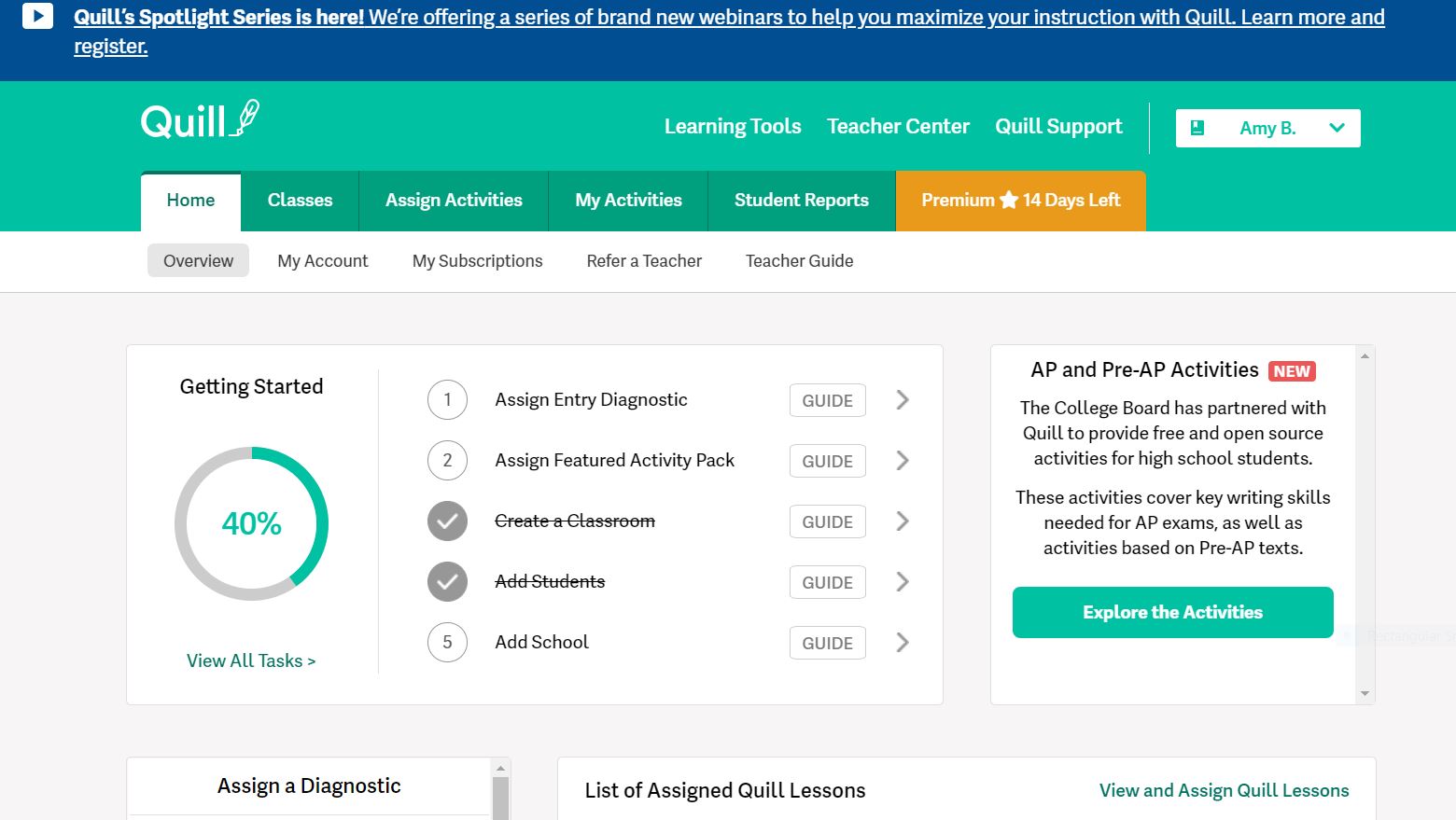The width and height of the screenshot is (1456, 820).
Task: Open the Student Reports tab
Action: [x=802, y=201]
